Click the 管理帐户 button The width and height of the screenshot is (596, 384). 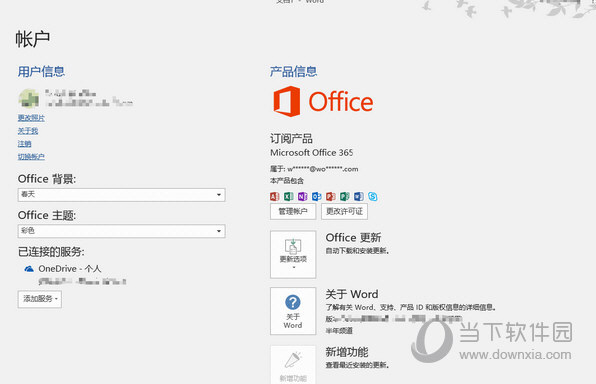[x=293, y=211]
